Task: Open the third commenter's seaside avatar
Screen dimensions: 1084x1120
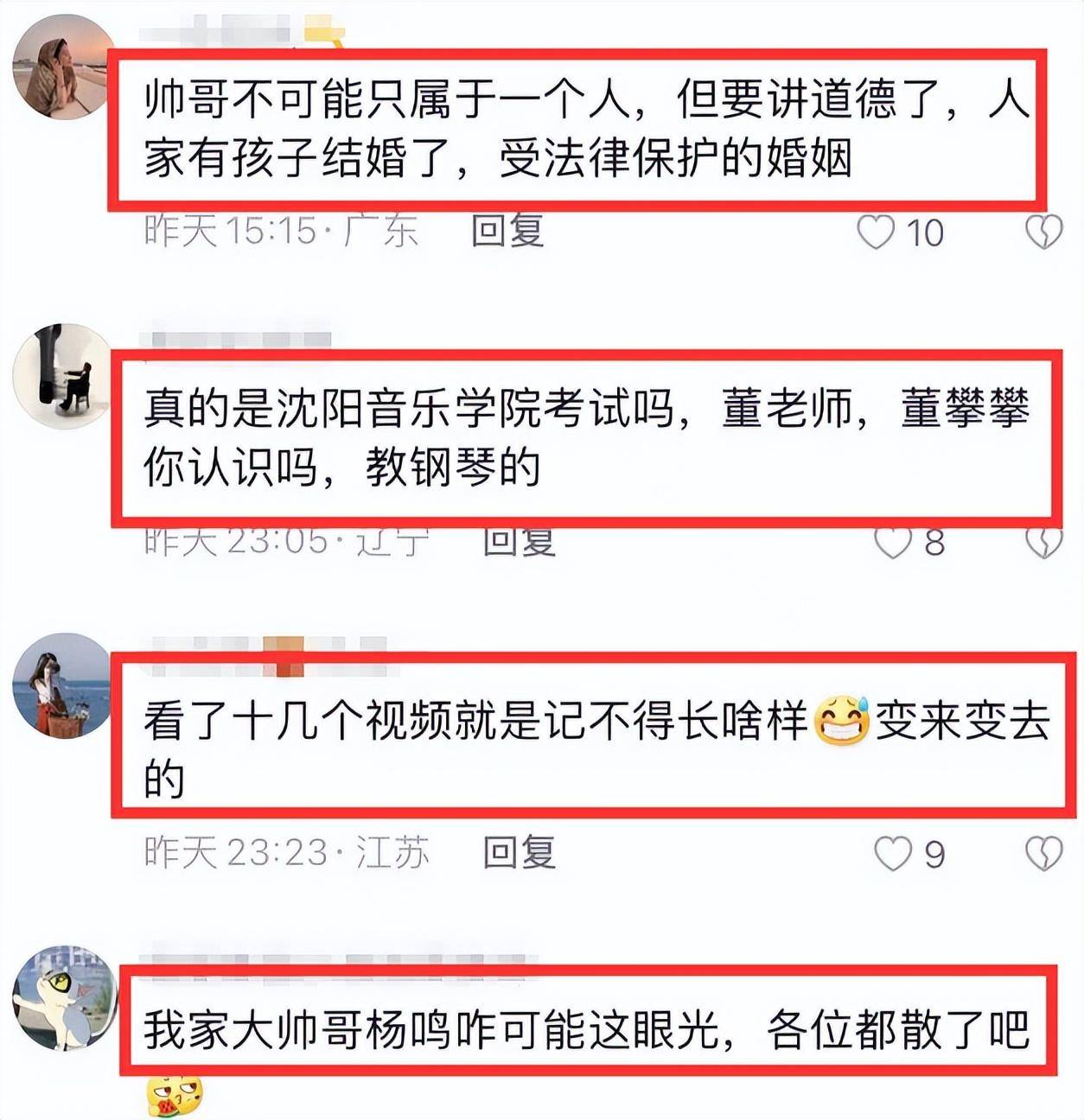Action: pos(62,686)
